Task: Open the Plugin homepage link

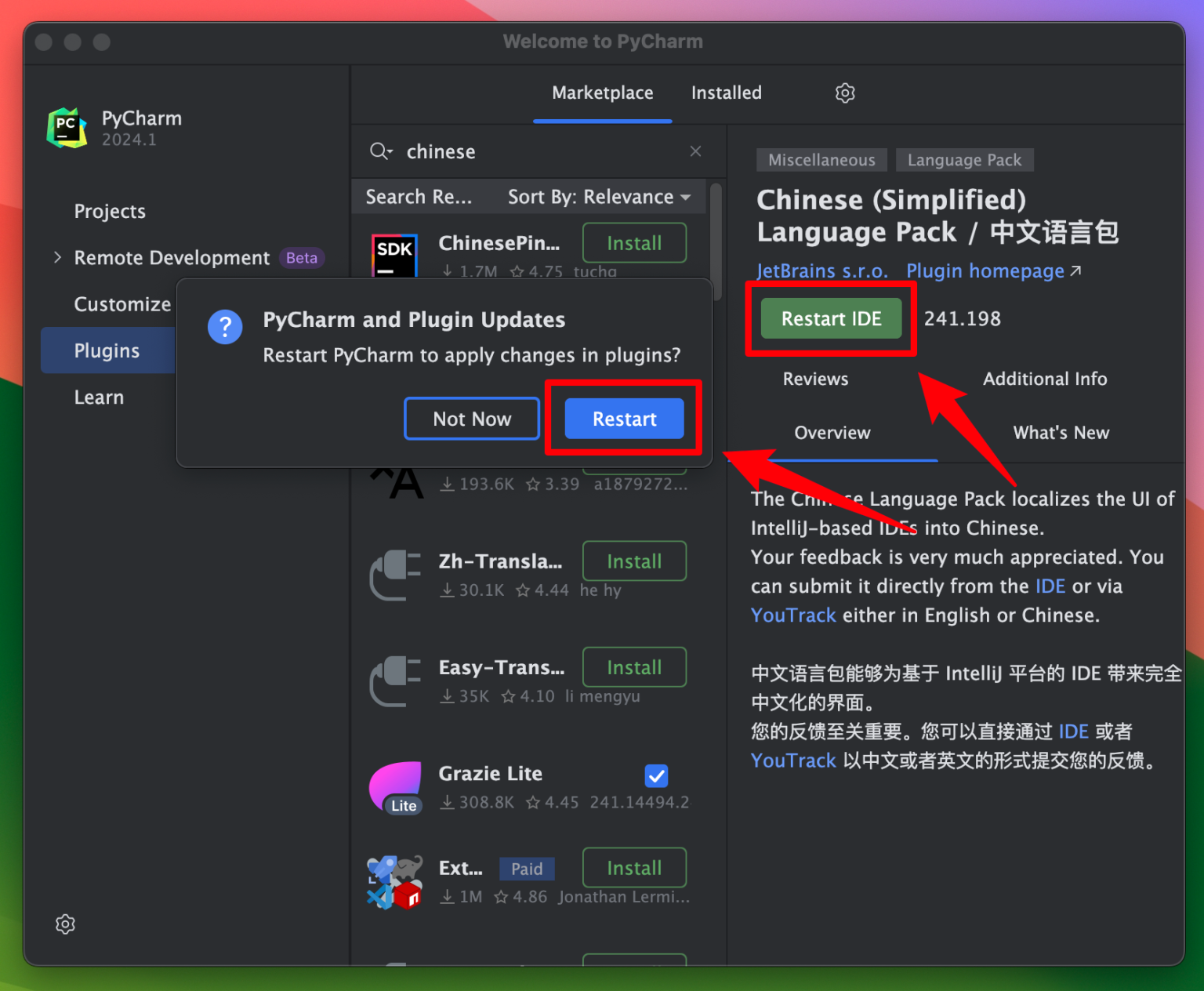Action: tap(985, 271)
